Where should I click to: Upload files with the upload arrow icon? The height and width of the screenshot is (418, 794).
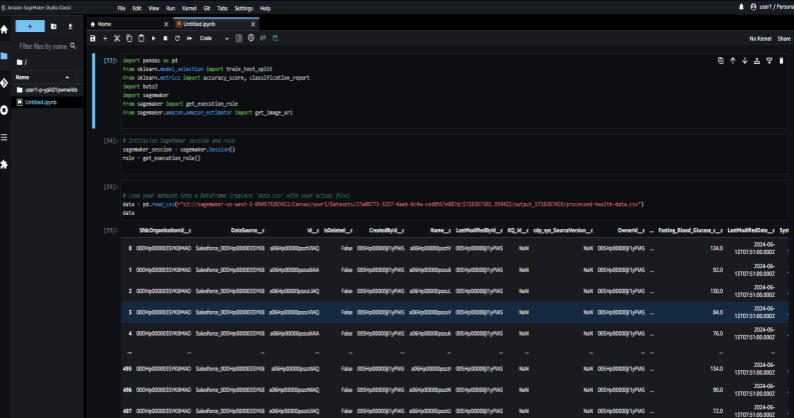click(x=70, y=26)
